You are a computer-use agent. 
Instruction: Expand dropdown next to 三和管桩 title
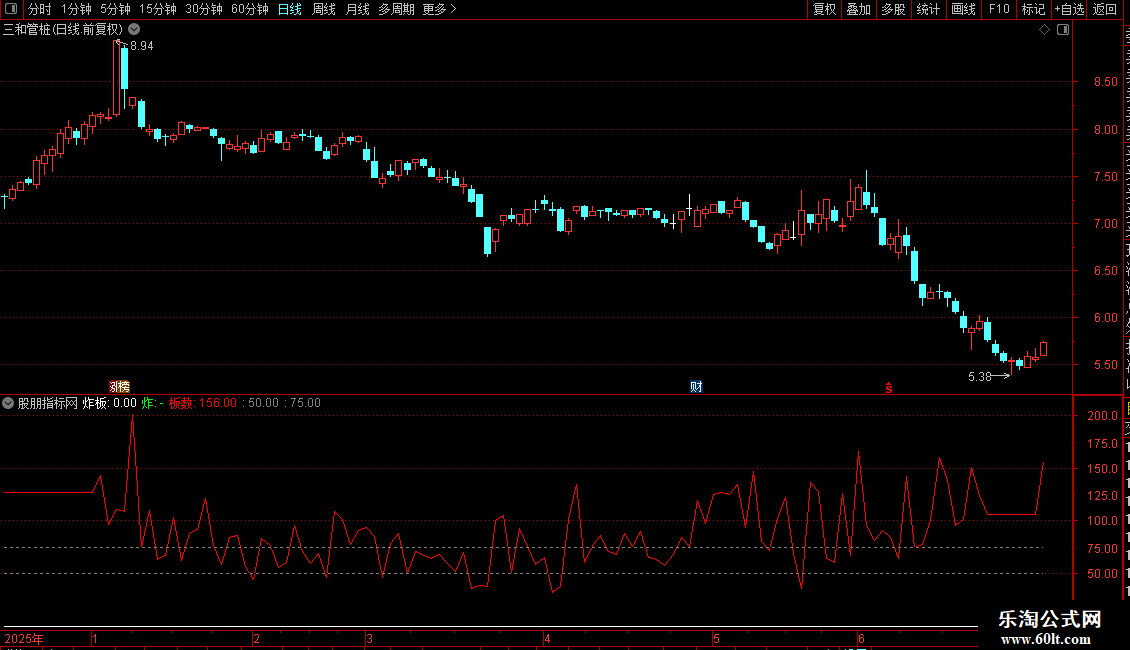[x=134, y=30]
